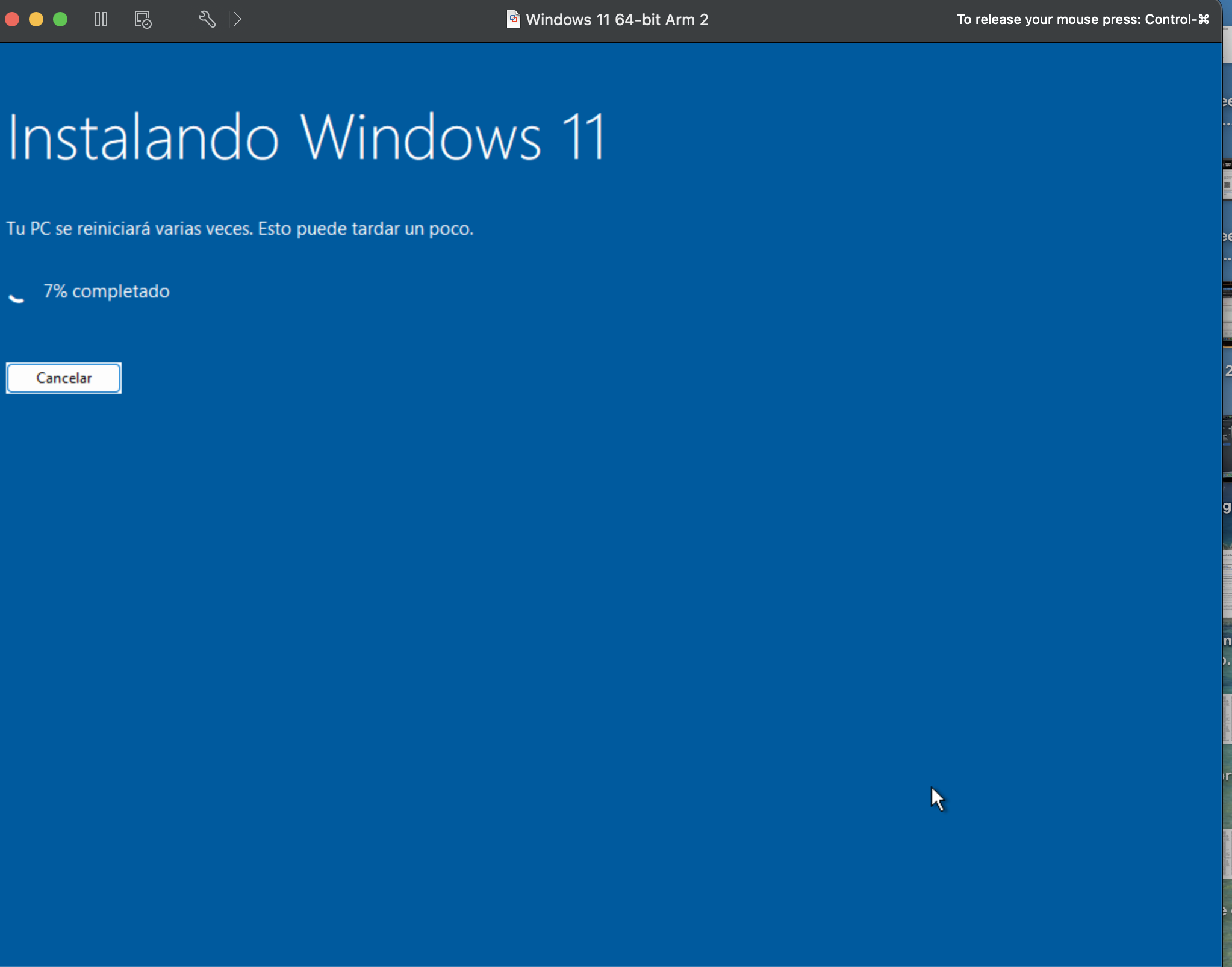The width and height of the screenshot is (1232, 967).
Task: Open the Snapshots manager from the toolbar
Action: tap(142, 19)
